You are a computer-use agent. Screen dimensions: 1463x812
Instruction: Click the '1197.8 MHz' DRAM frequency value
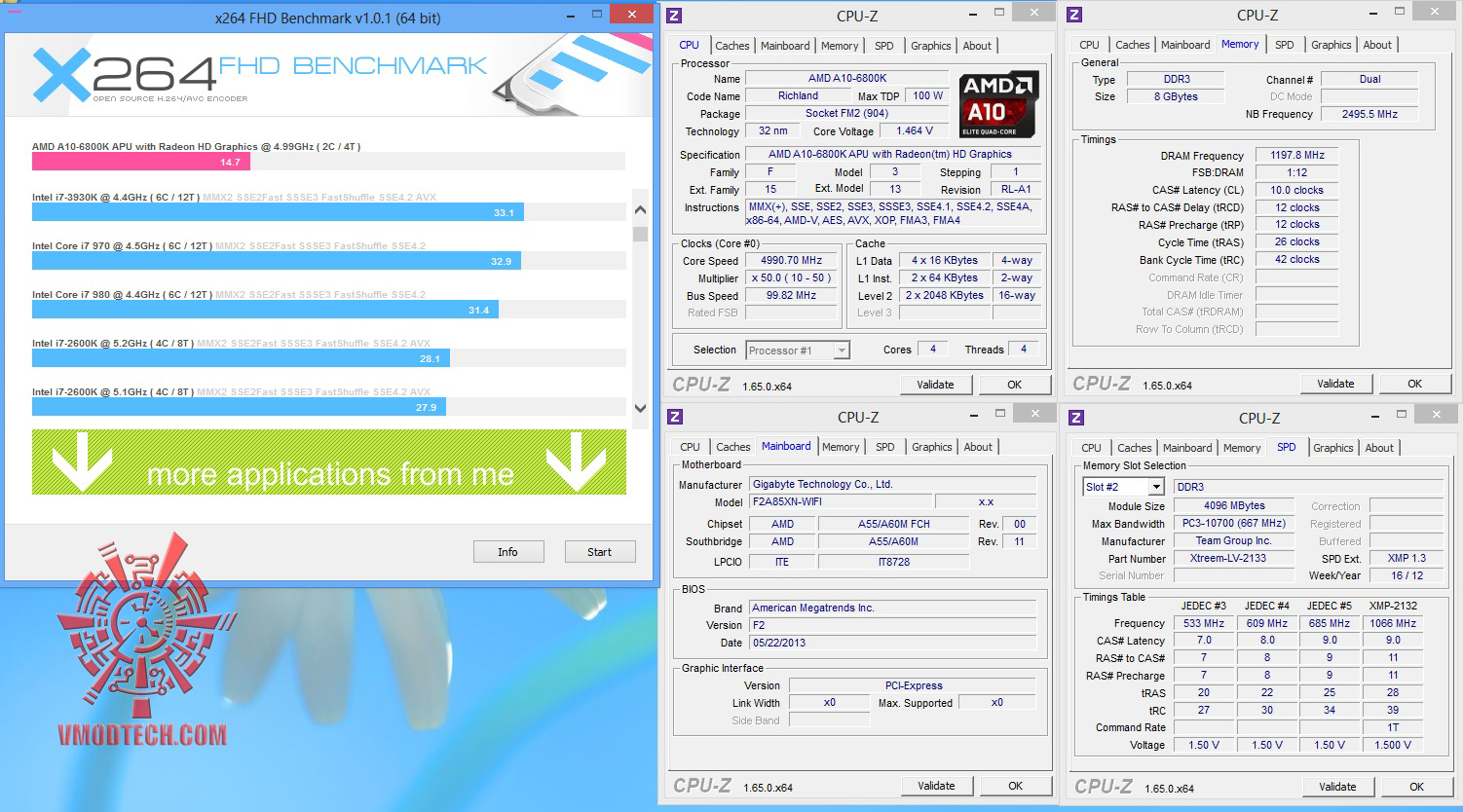click(x=1297, y=156)
